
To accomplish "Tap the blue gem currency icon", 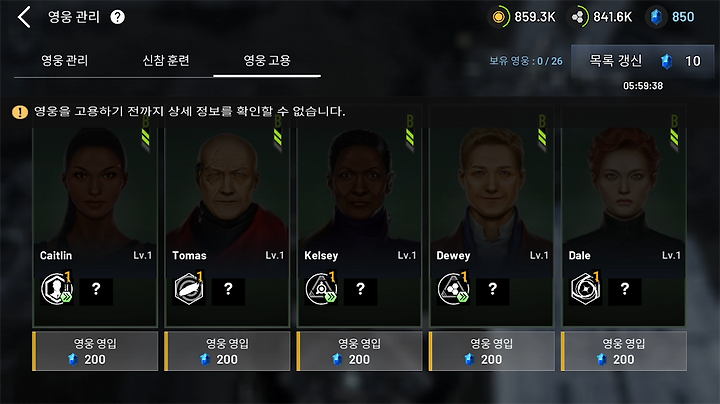I will click(656, 17).
